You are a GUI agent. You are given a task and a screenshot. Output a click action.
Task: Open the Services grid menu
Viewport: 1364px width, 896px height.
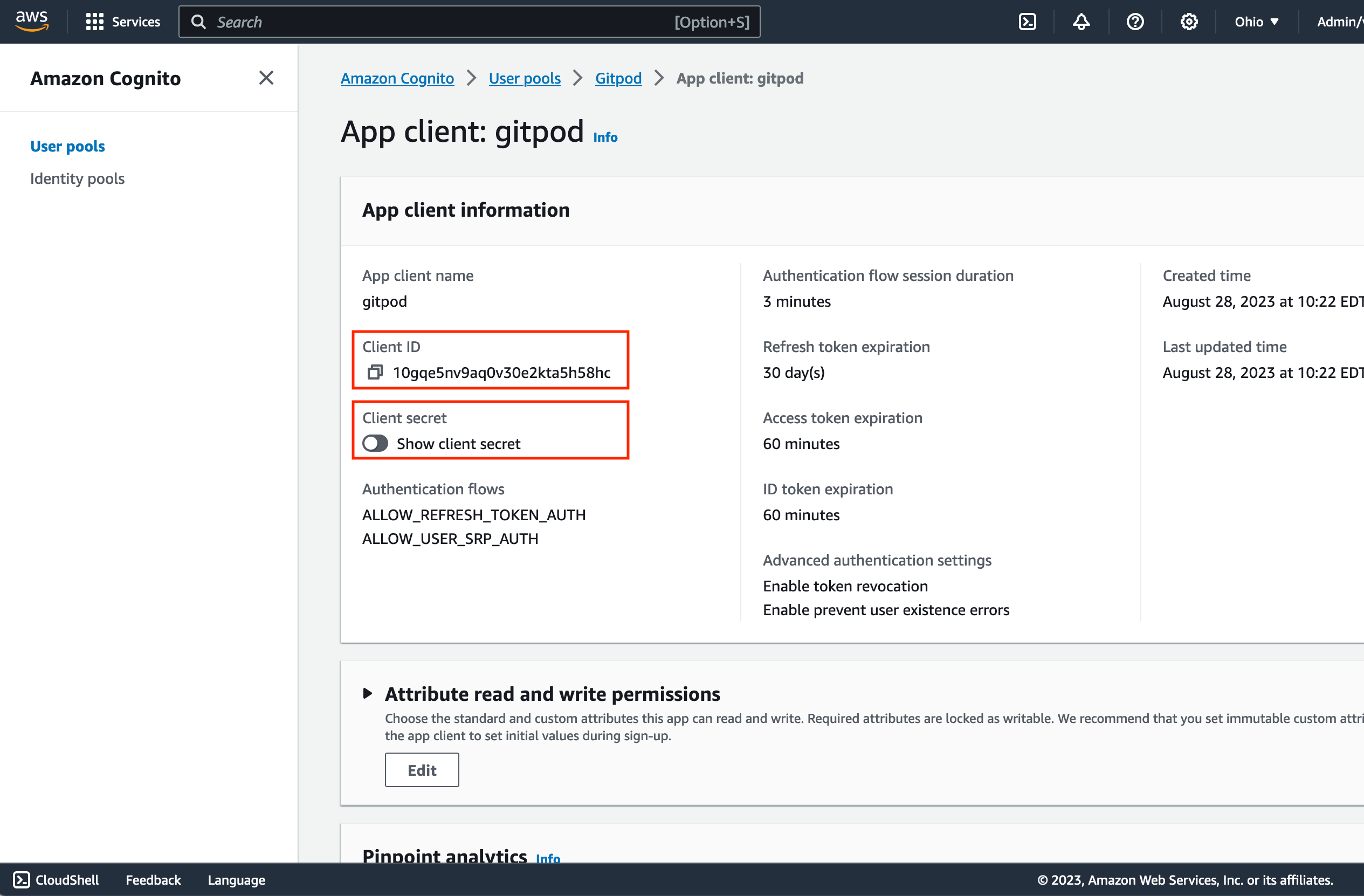(x=122, y=22)
